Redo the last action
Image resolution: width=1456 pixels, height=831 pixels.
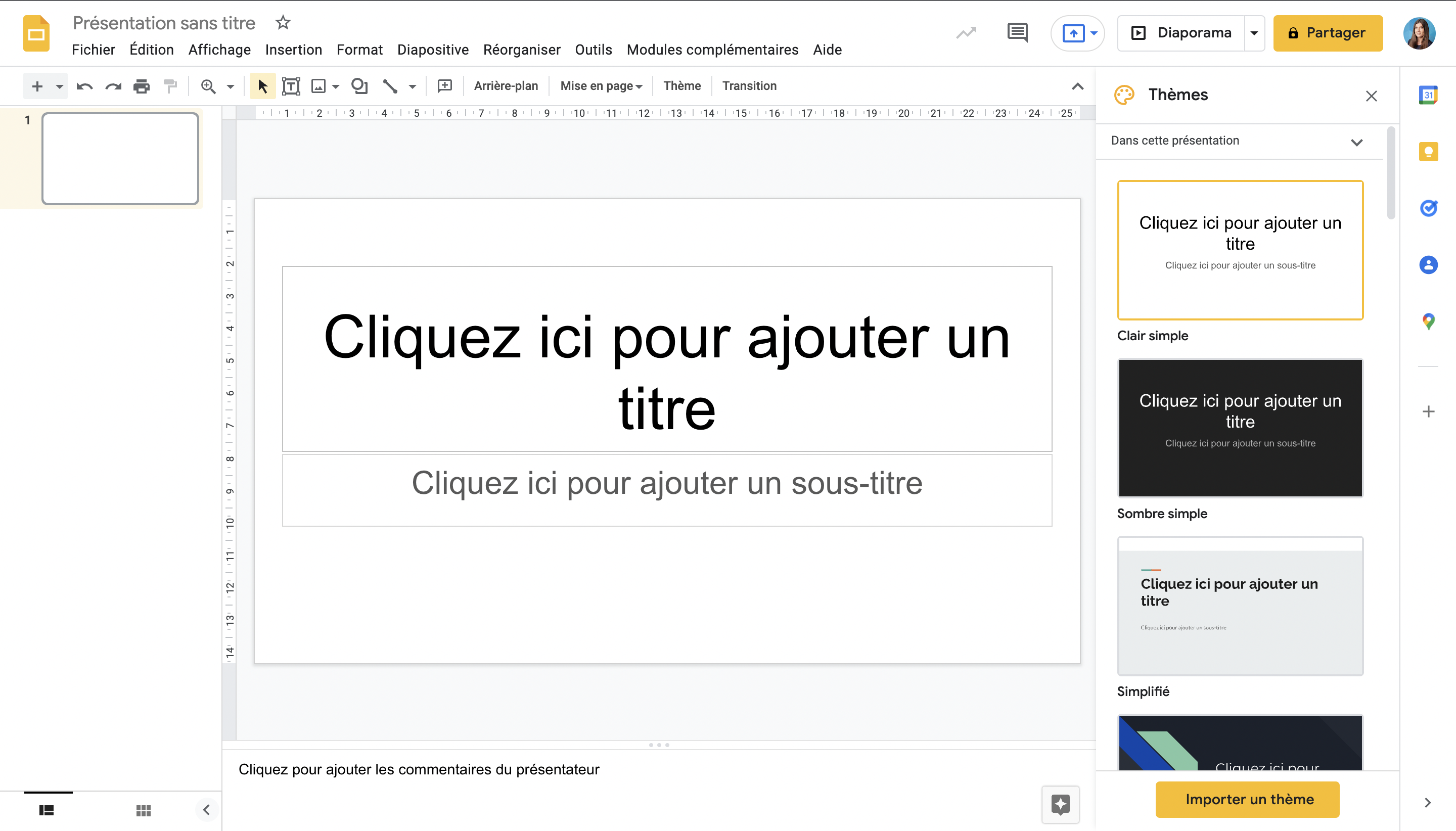114,86
